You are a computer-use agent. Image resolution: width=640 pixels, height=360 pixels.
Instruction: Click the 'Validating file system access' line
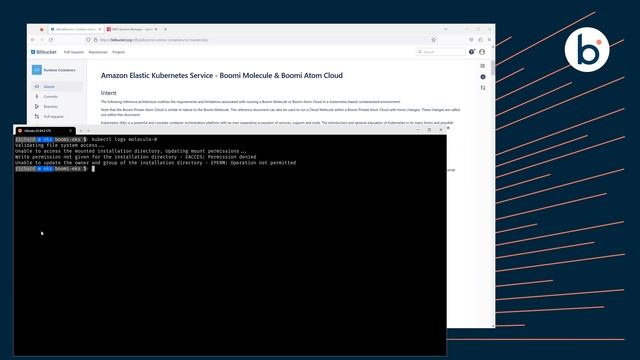(x=60, y=145)
